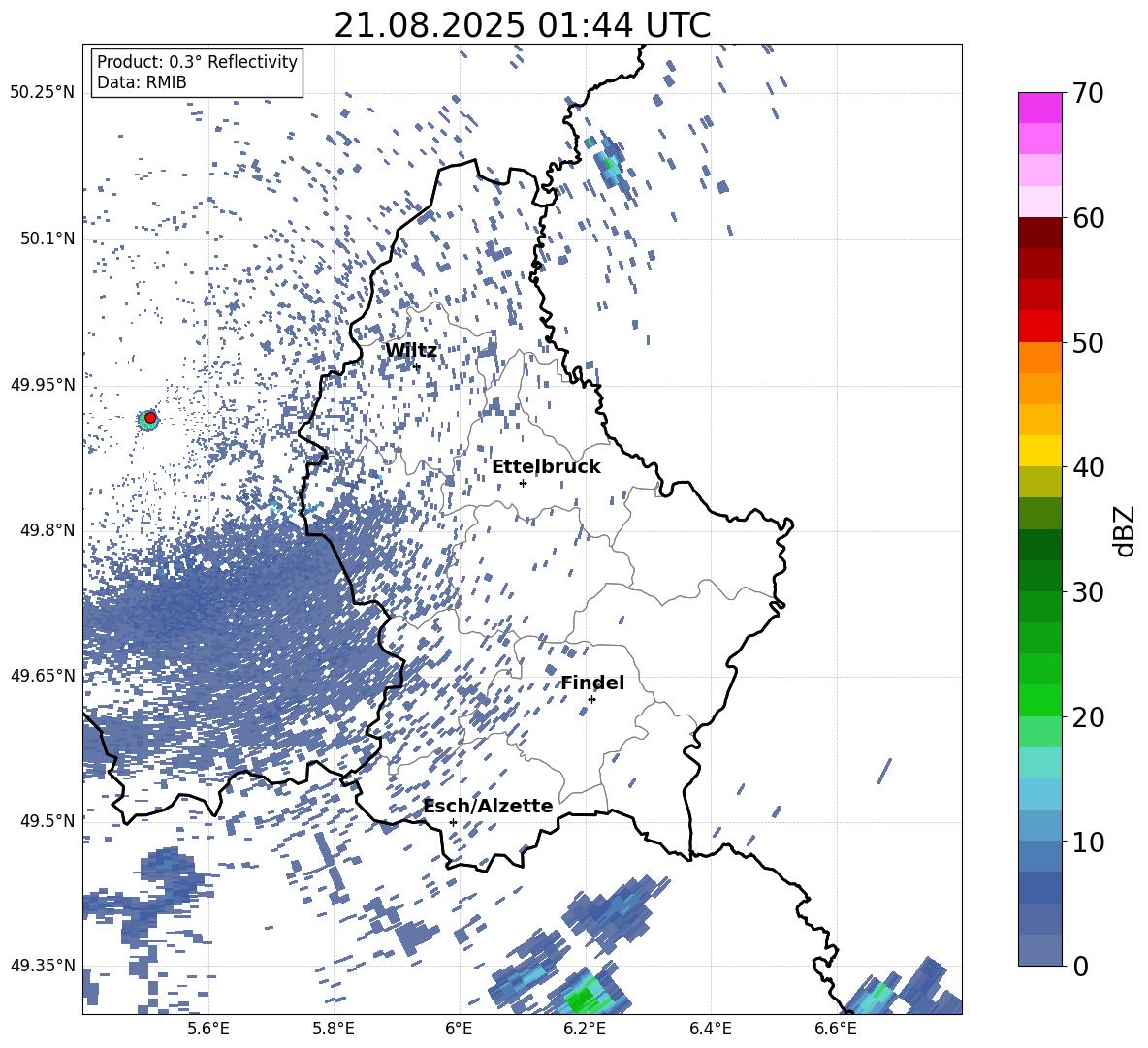Click the 49.5°N latitude tick label
This screenshot has width=1148, height=1048.
(48, 821)
